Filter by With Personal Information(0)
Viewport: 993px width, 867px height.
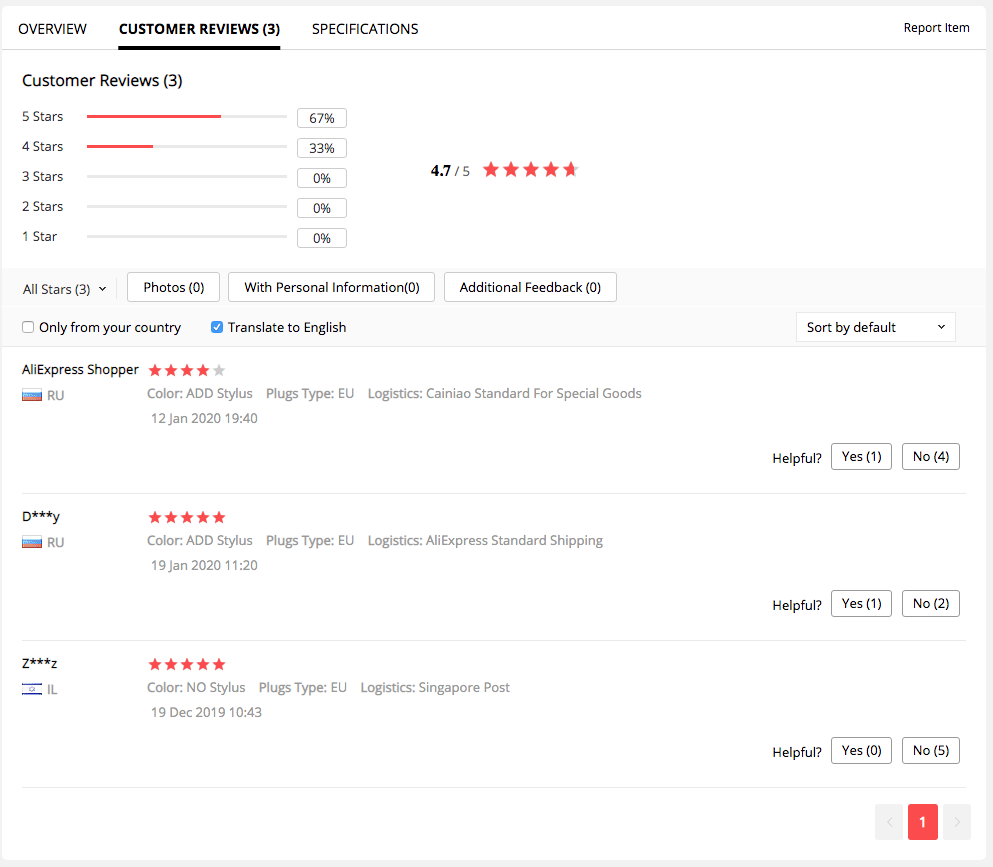[x=331, y=288]
